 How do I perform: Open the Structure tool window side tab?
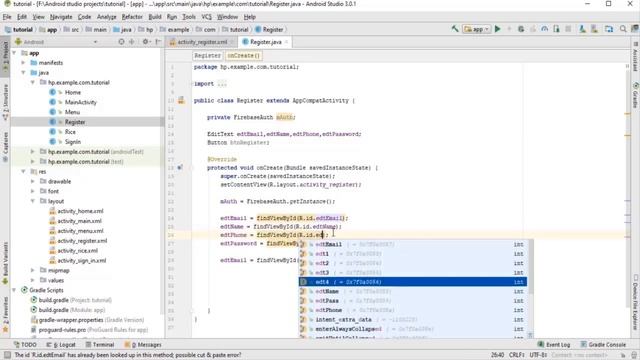[x=5, y=102]
